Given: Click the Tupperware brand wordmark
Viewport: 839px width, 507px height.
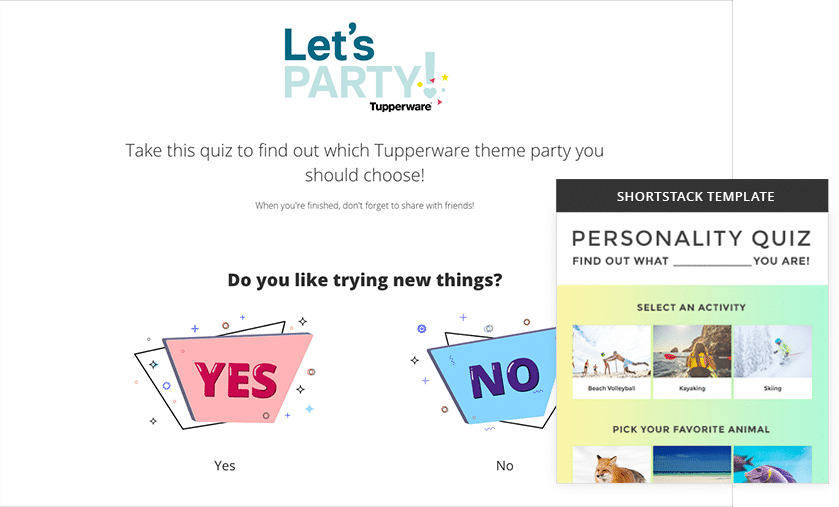Looking at the screenshot, I should 400,106.
